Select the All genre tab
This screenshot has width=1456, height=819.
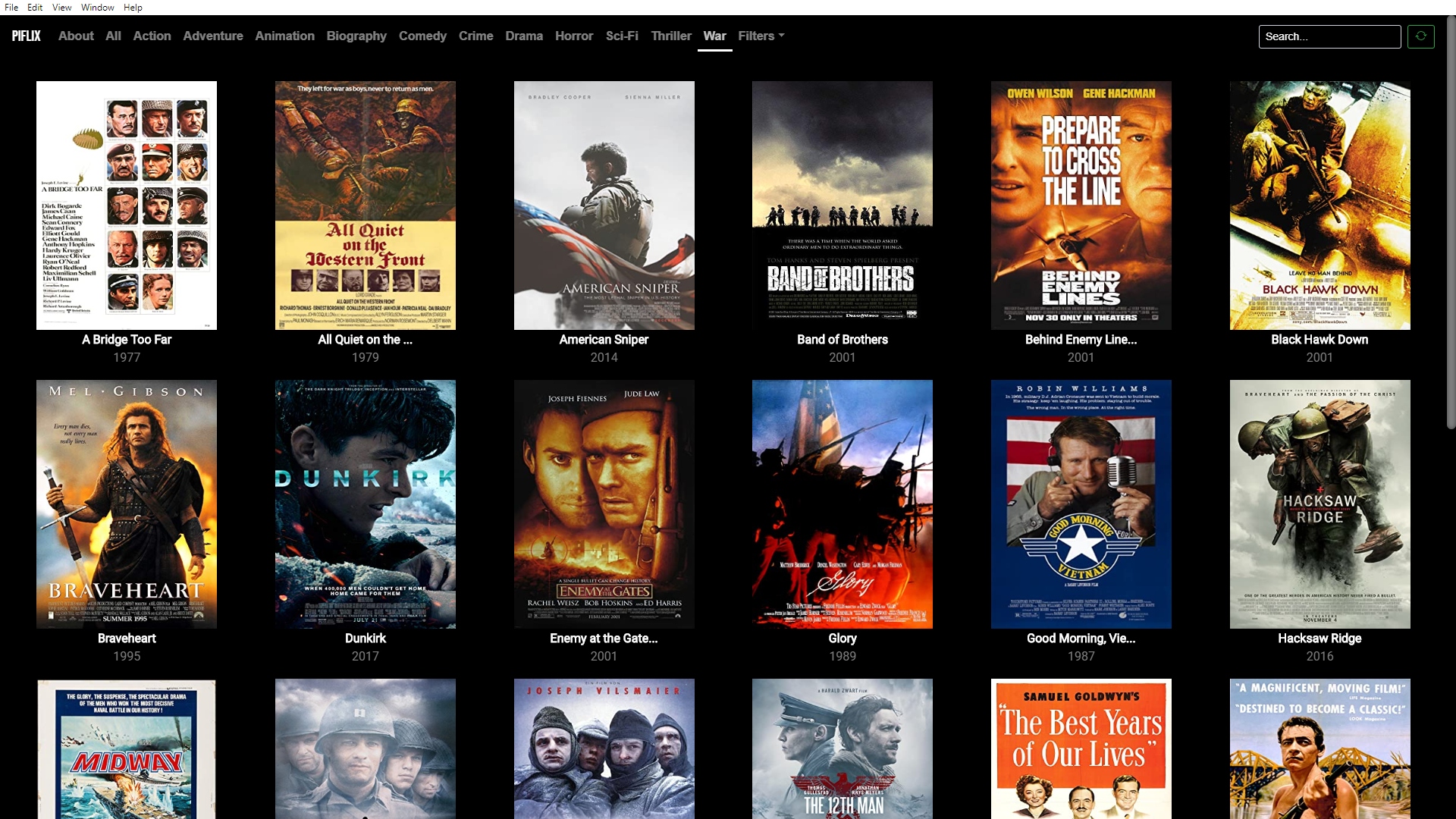coord(113,36)
